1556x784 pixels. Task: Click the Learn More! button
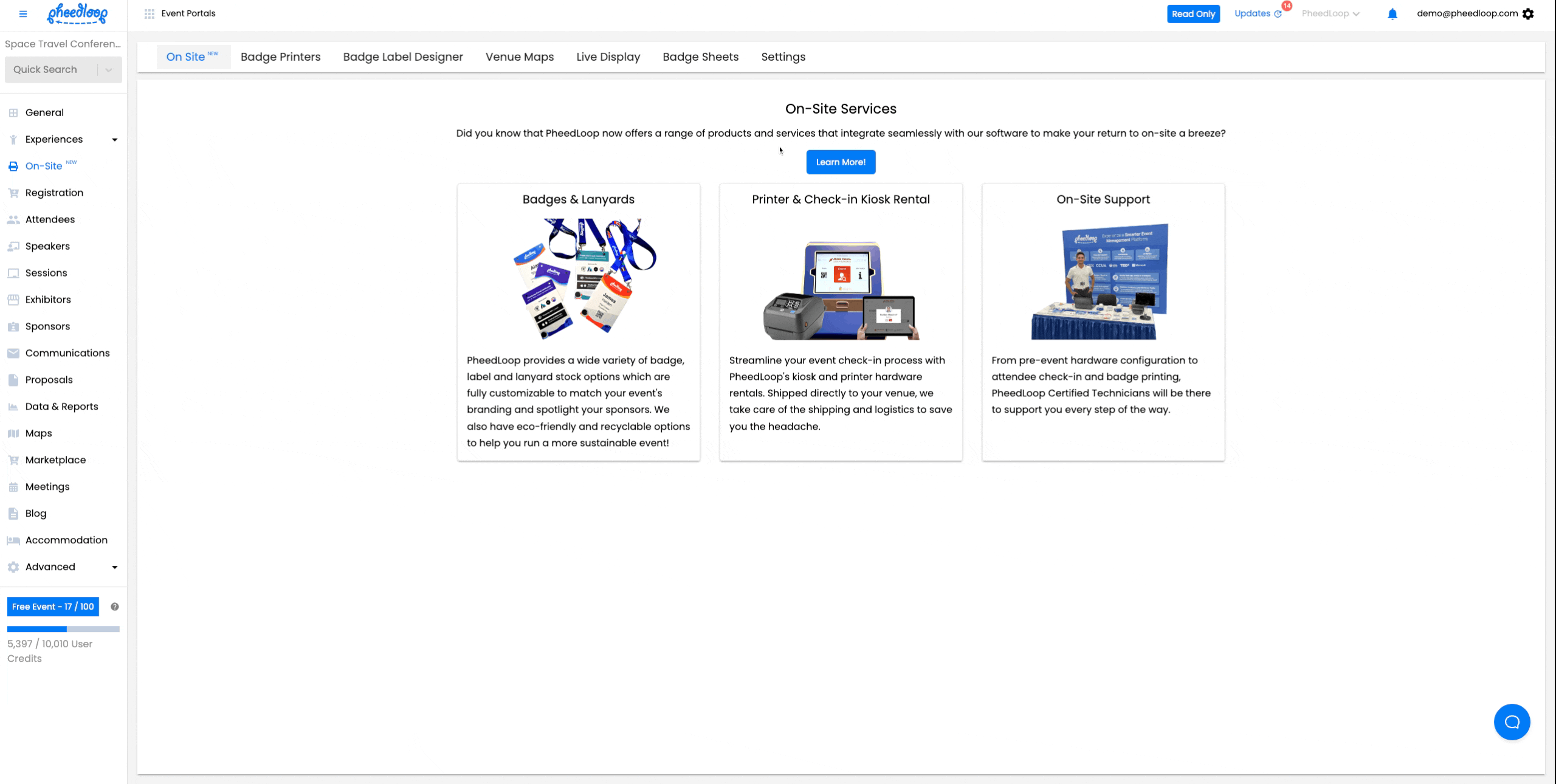coord(840,162)
